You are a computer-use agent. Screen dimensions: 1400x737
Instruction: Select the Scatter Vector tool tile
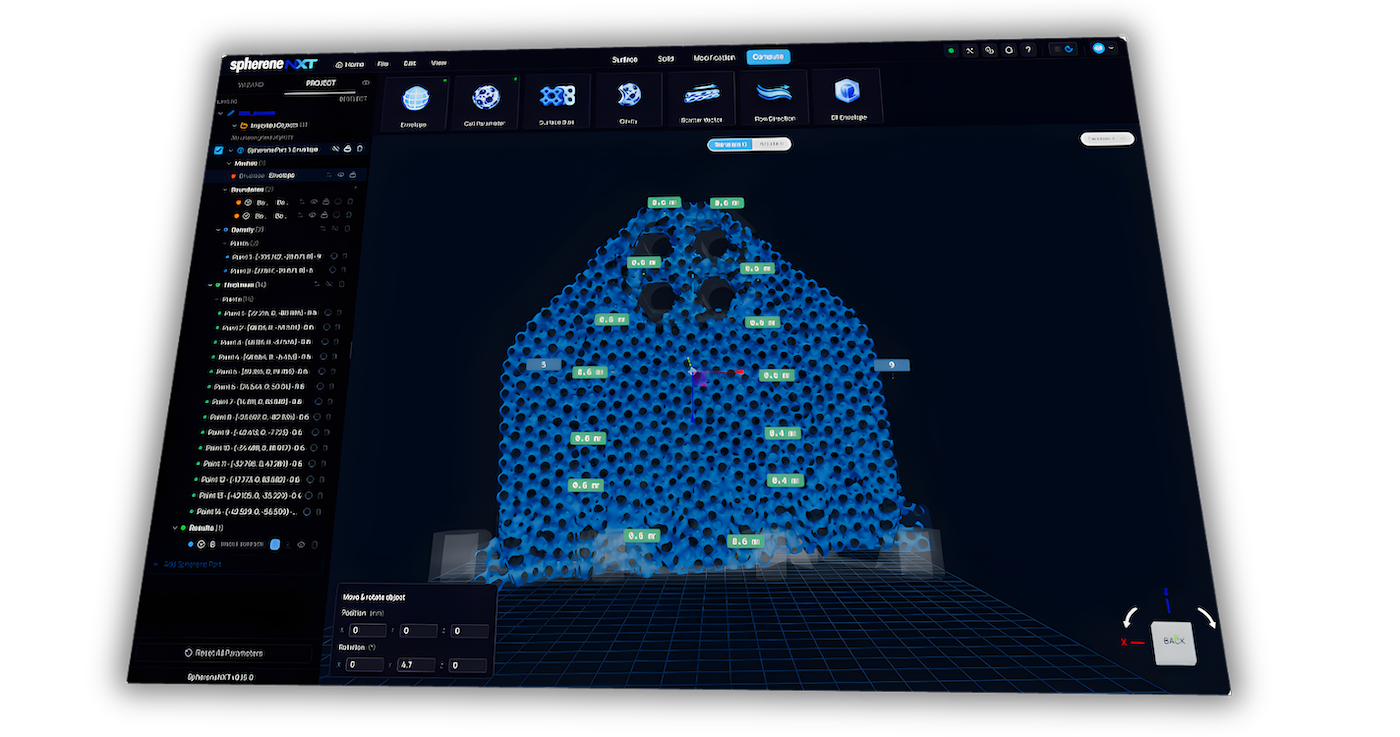click(x=701, y=98)
